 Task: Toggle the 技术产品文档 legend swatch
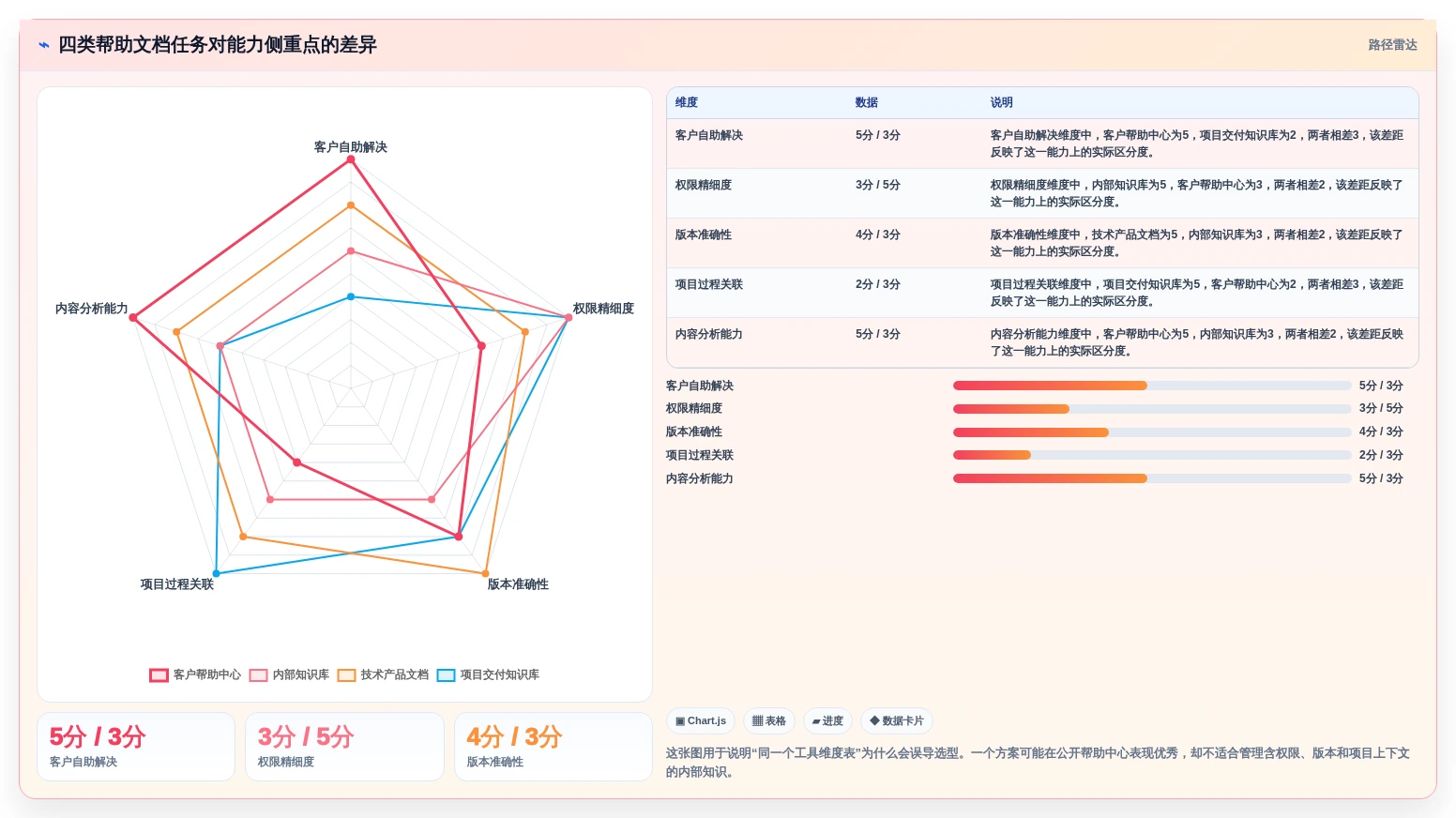346,675
